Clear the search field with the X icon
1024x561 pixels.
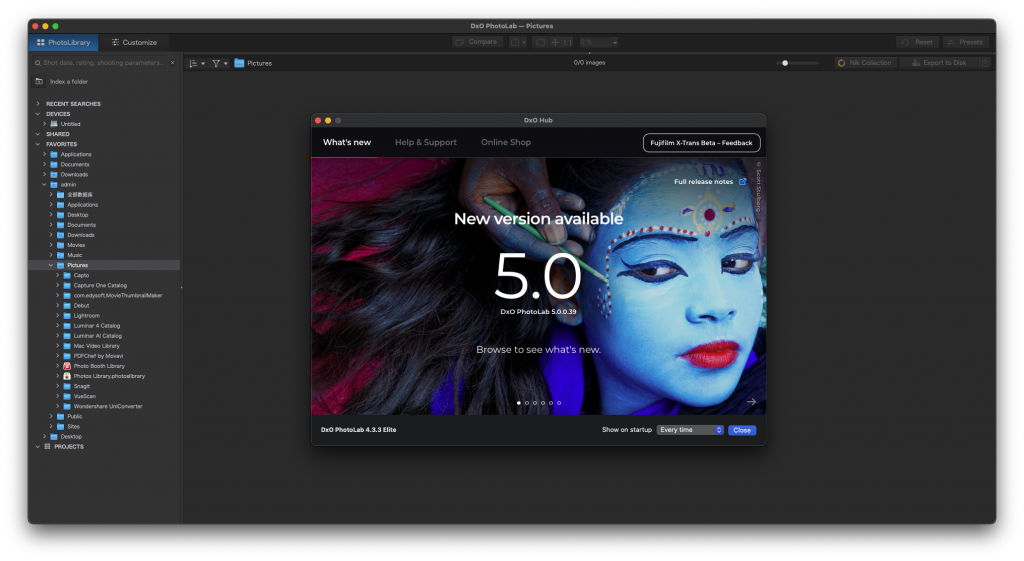tap(172, 63)
